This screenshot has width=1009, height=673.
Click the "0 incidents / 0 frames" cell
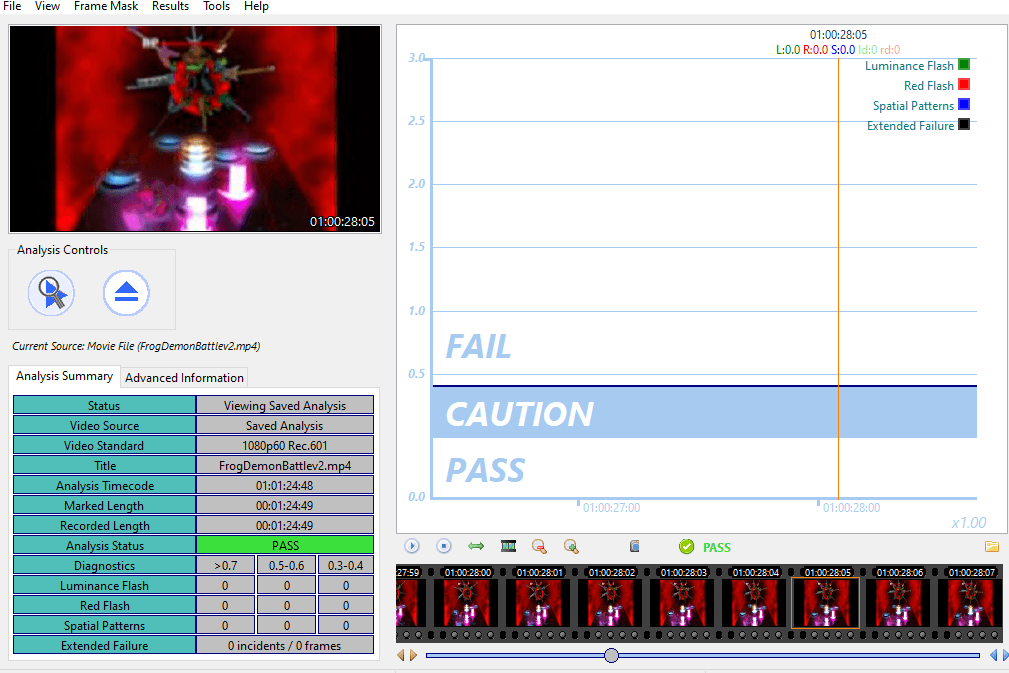(x=285, y=645)
